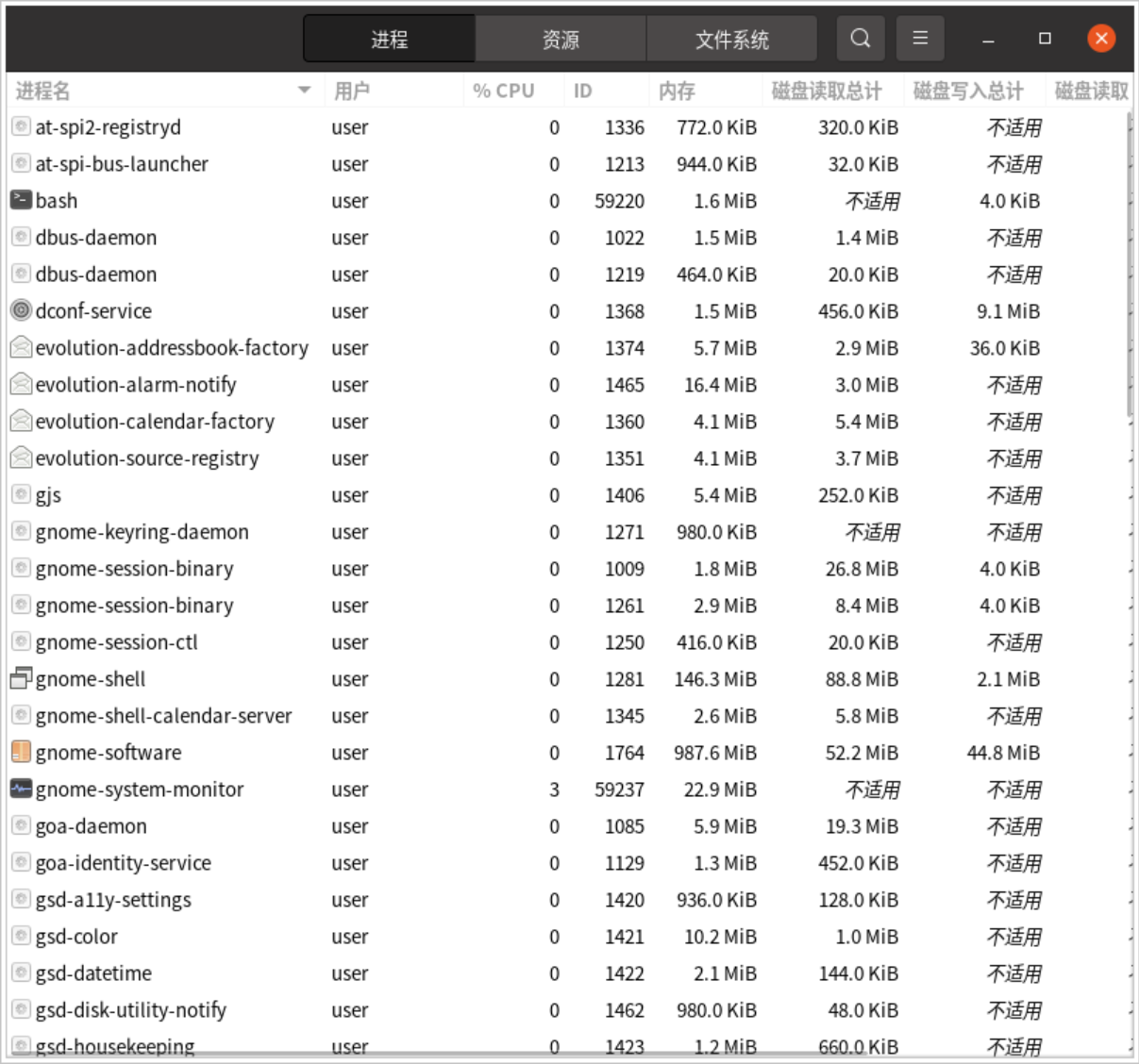Click the gnome-keyring-daemon gear icon
1139x1064 pixels.
21,531
